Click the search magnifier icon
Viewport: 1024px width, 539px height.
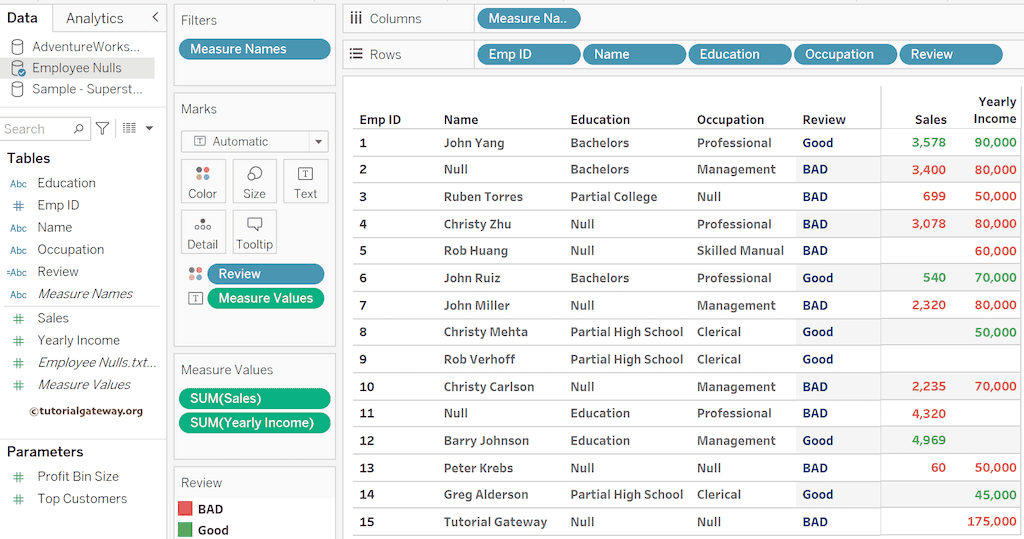click(x=78, y=129)
